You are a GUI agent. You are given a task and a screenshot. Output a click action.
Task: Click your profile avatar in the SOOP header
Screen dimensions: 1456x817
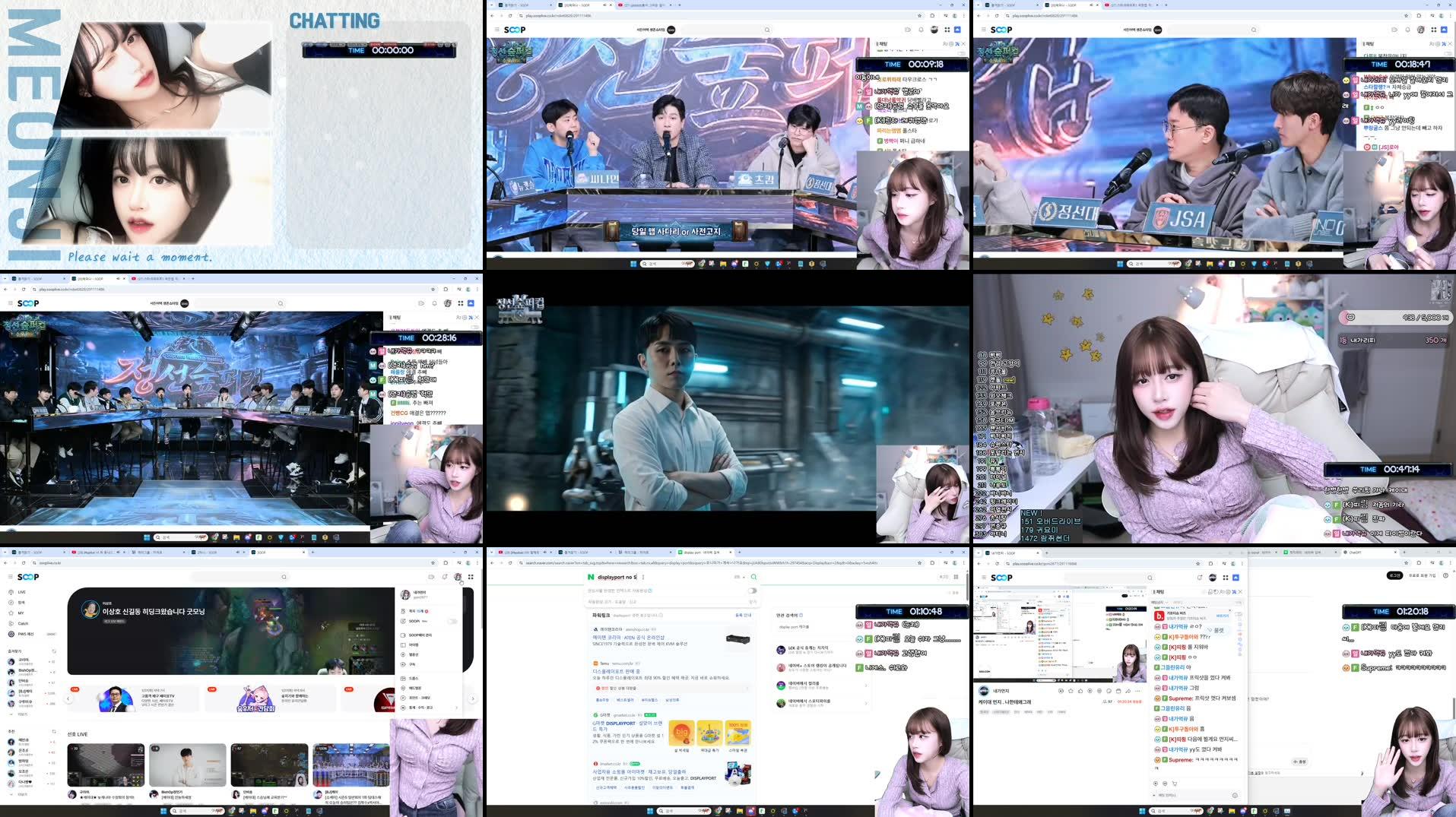(x=457, y=578)
